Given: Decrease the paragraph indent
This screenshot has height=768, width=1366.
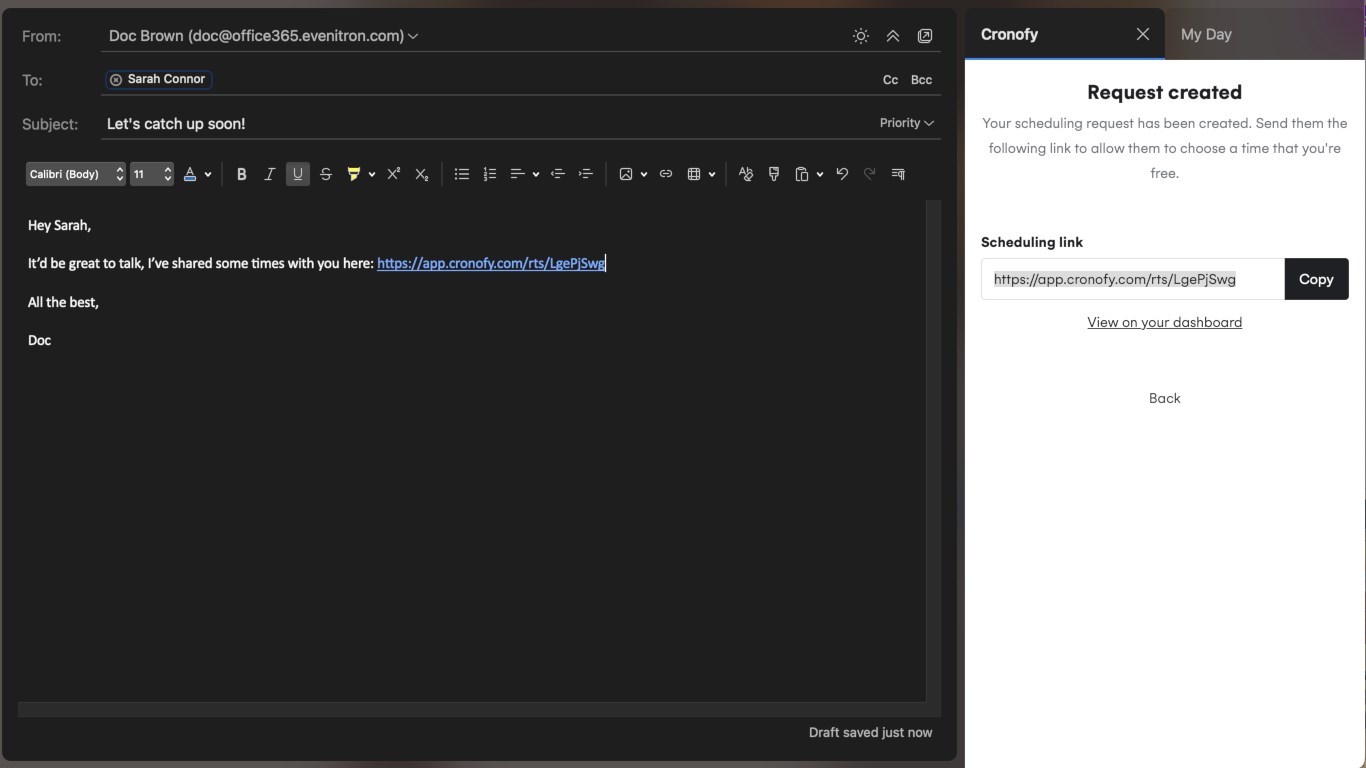Looking at the screenshot, I should click(558, 174).
